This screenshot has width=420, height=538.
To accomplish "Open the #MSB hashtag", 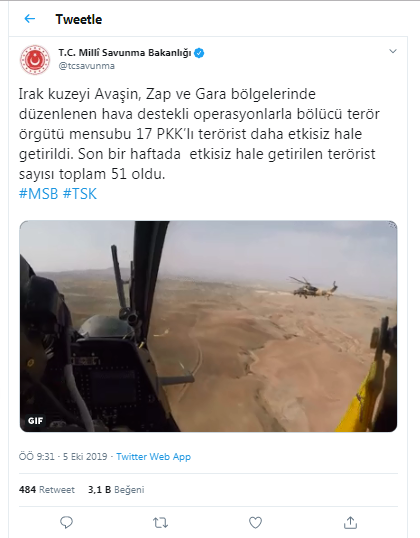I will click(38, 194).
